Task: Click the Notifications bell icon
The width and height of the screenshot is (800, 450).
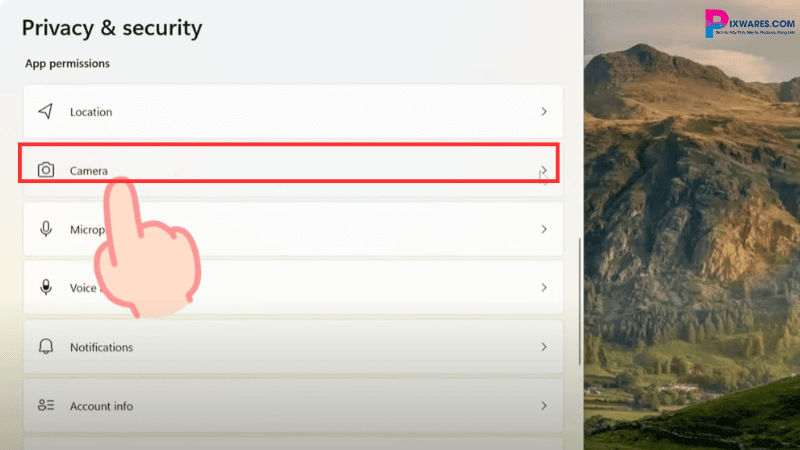Action: click(45, 347)
